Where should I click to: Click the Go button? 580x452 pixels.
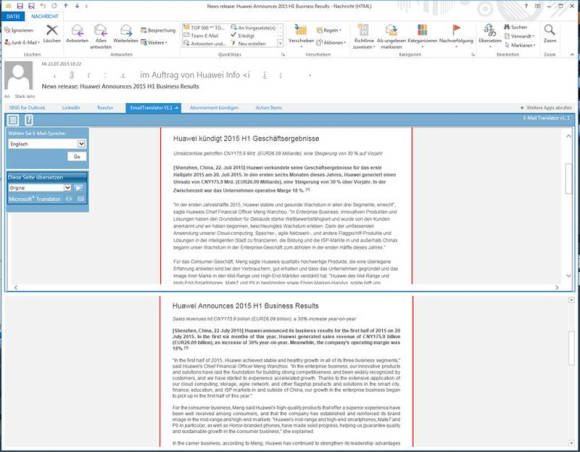tap(77, 156)
